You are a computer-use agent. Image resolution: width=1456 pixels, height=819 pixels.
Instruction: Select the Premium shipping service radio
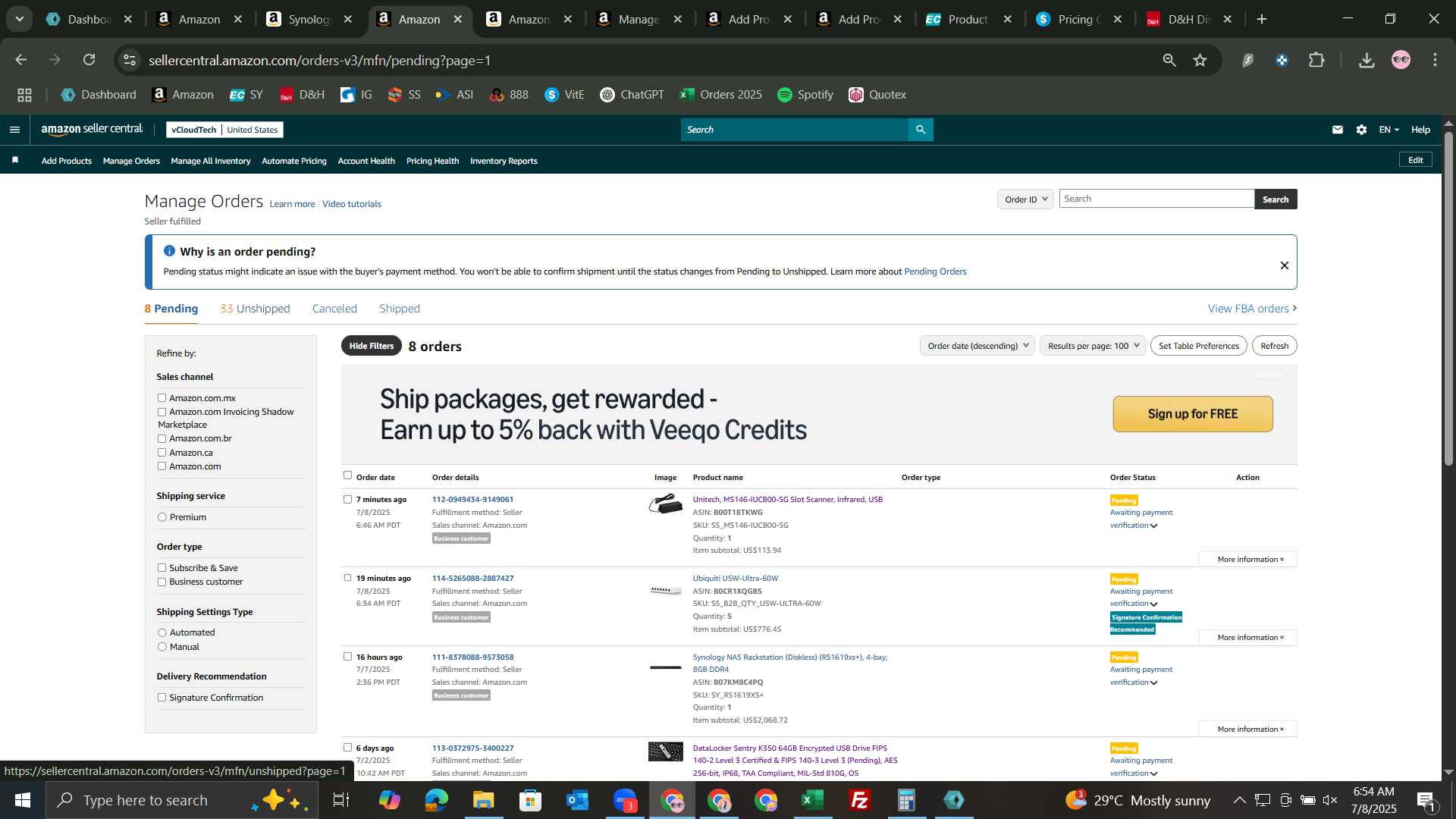162,517
